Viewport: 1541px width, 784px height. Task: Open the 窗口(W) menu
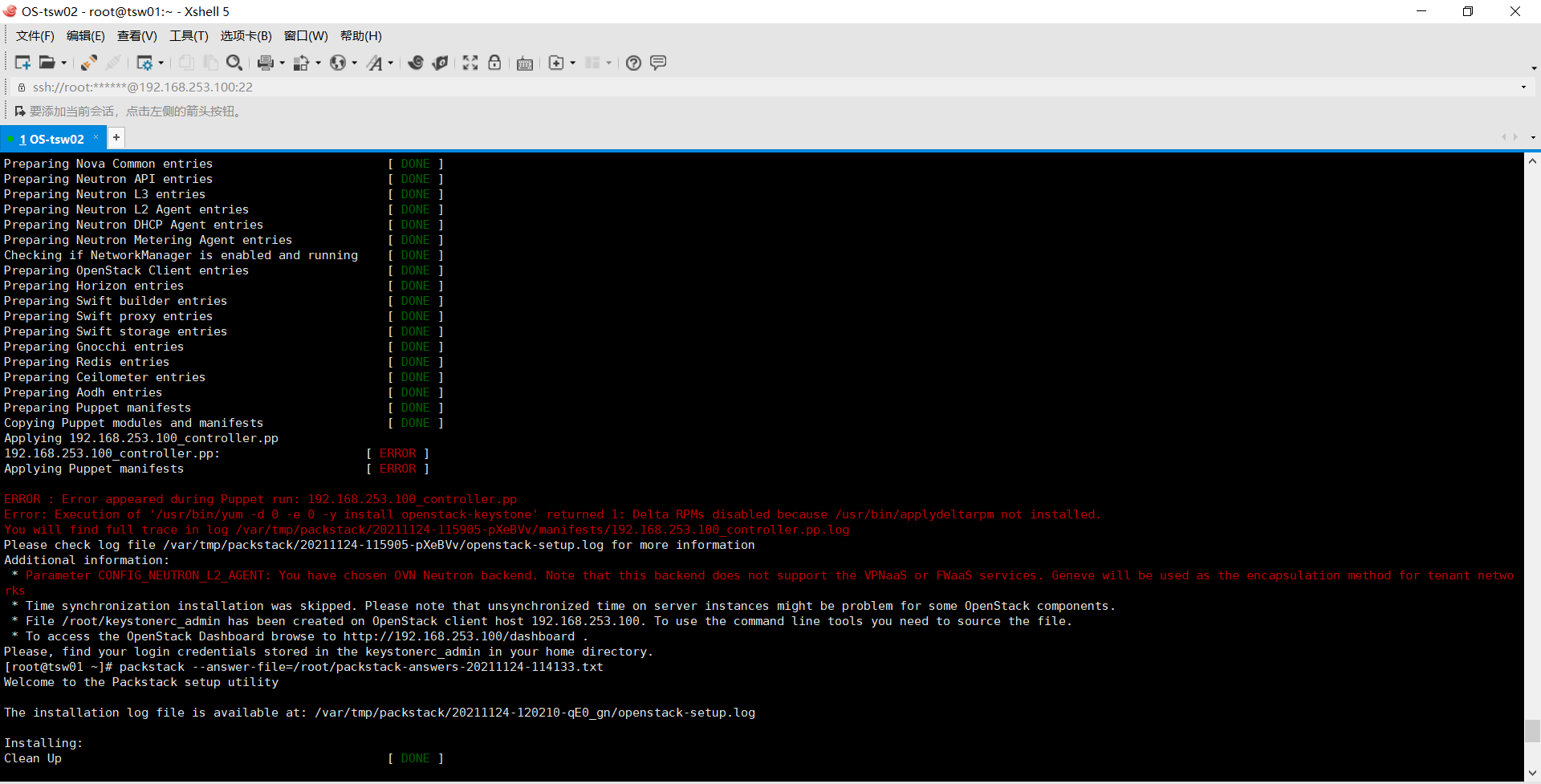point(306,36)
